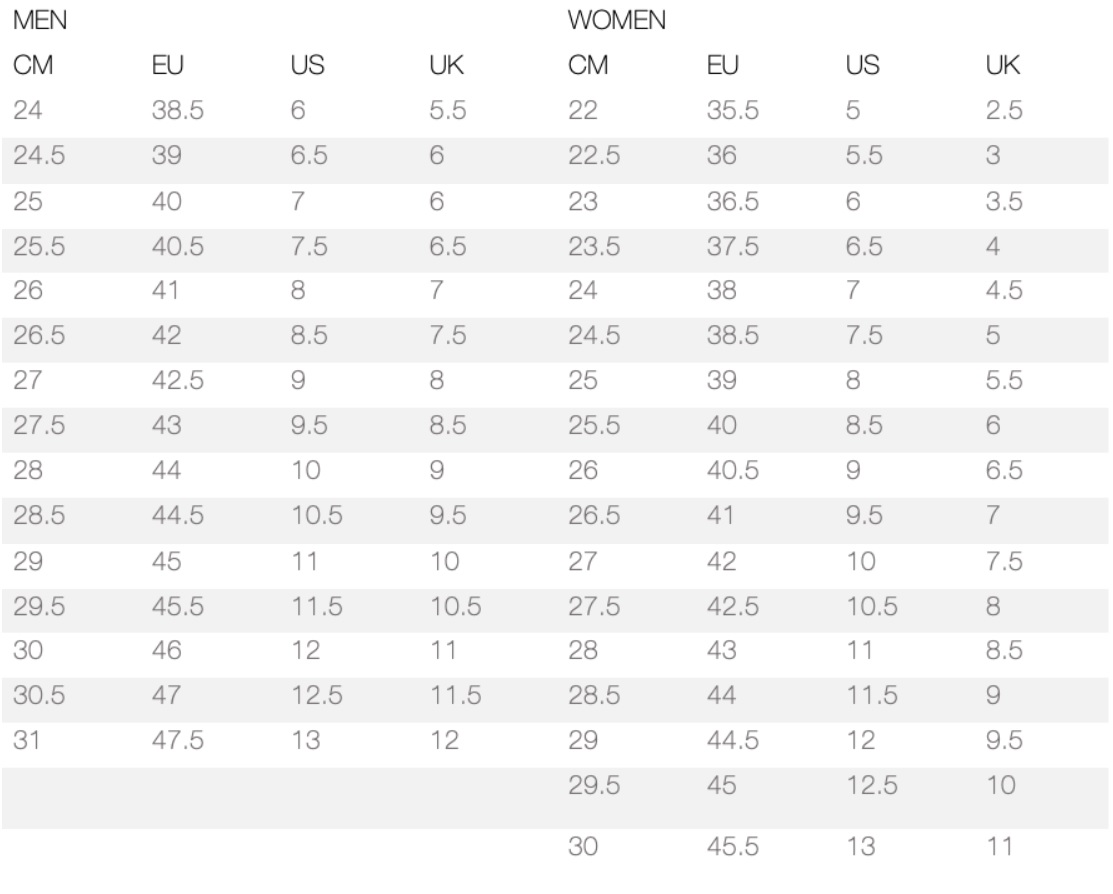Select men's CM value 30.5
This screenshot has height=894, width=1113.
coord(39,694)
